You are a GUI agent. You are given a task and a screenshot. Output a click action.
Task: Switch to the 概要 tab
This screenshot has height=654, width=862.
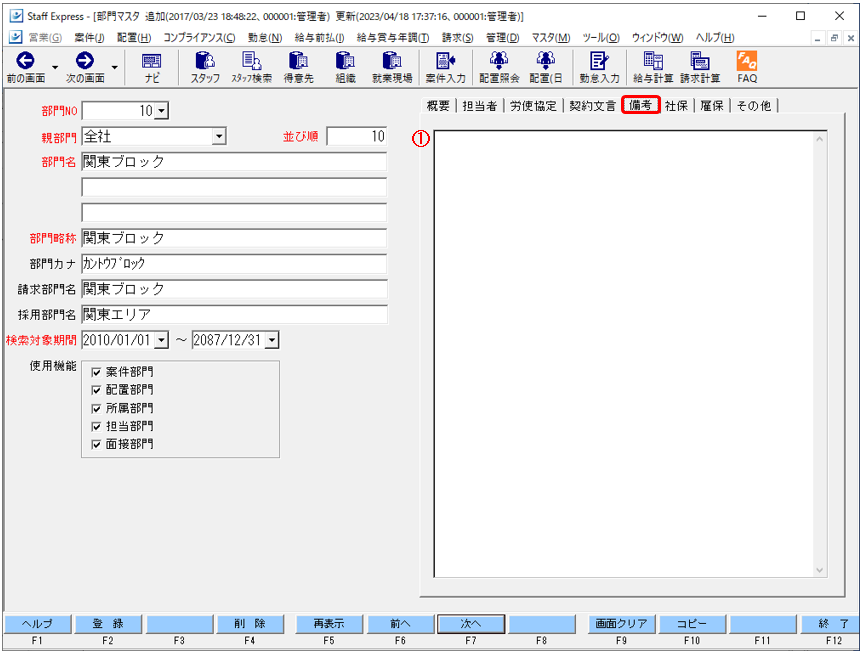point(438,106)
